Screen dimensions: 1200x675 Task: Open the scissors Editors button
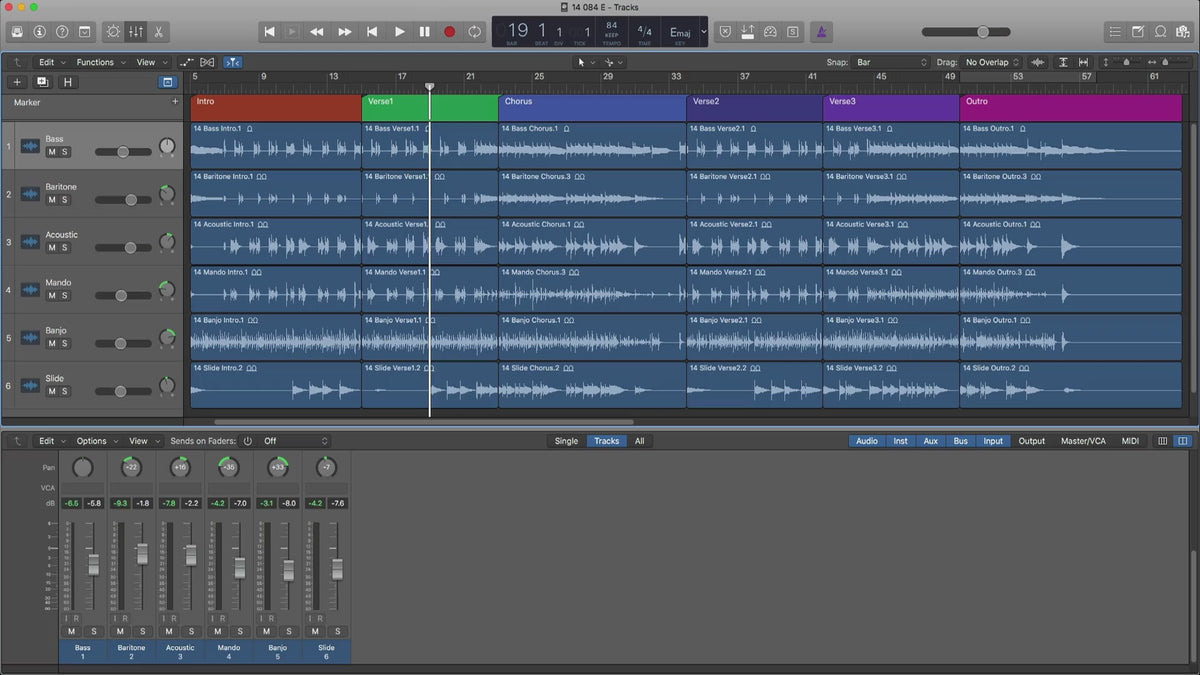(x=159, y=32)
